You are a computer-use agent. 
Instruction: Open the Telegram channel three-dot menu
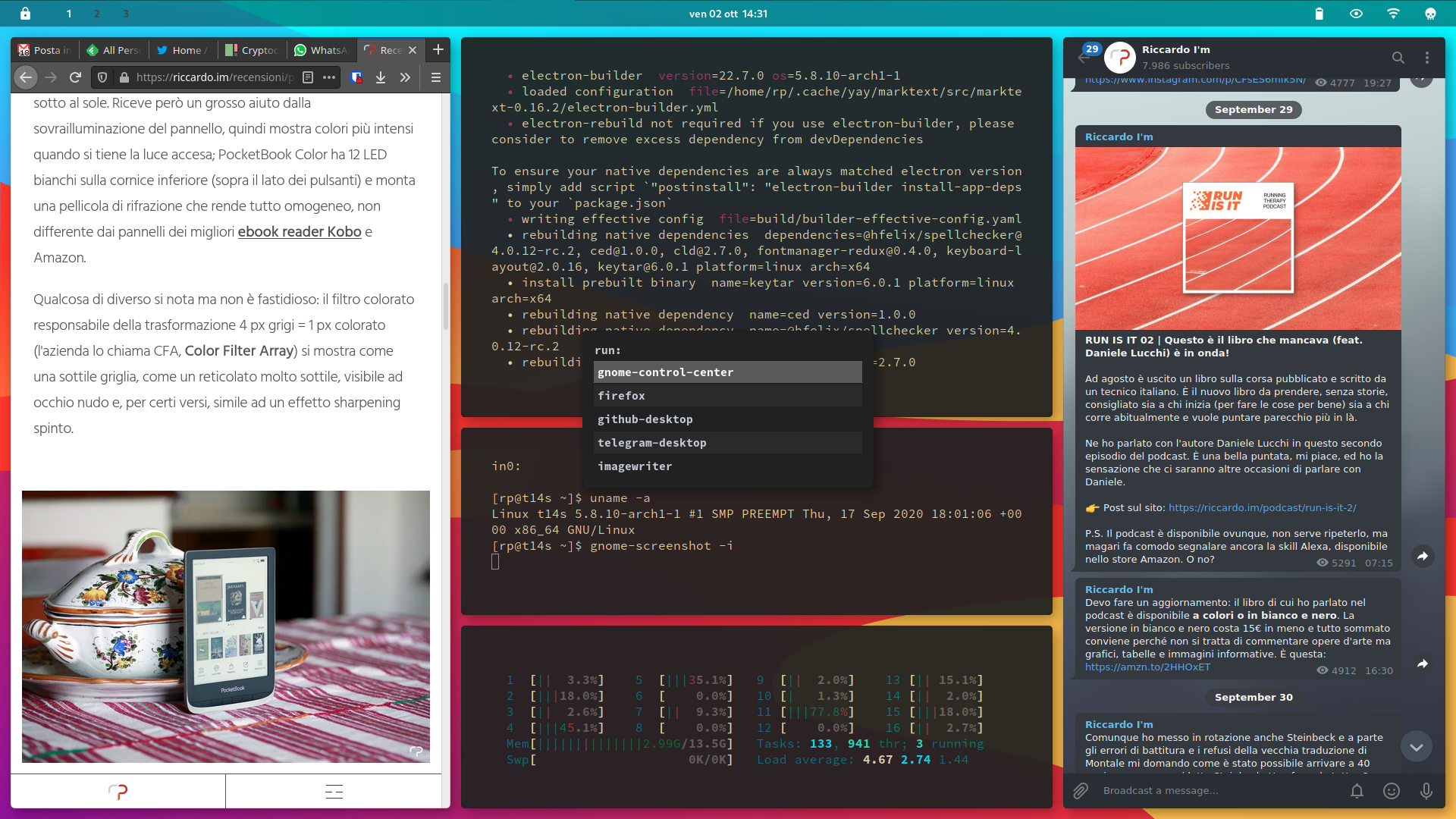1429,58
